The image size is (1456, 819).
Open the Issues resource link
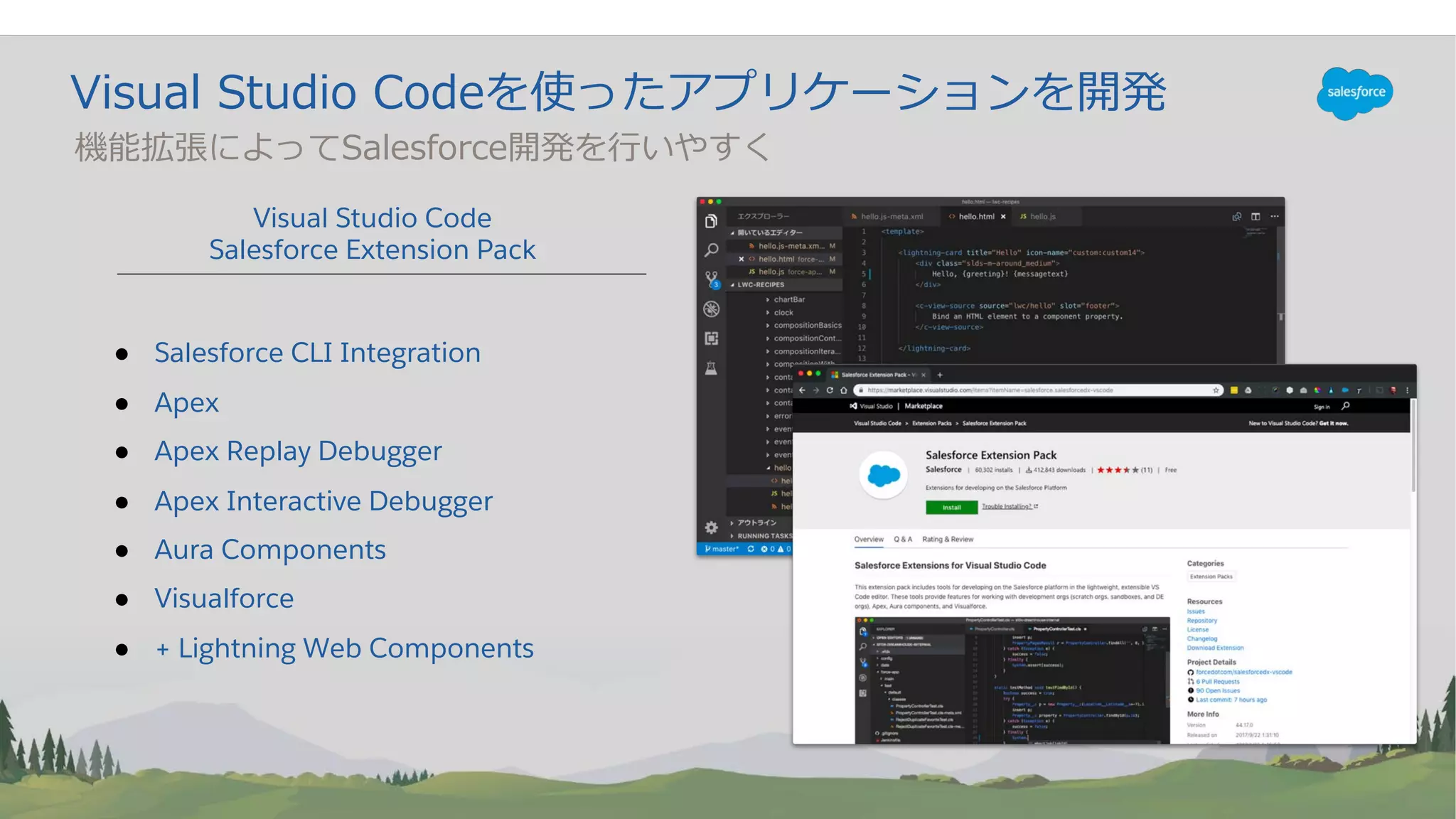[x=1196, y=611]
